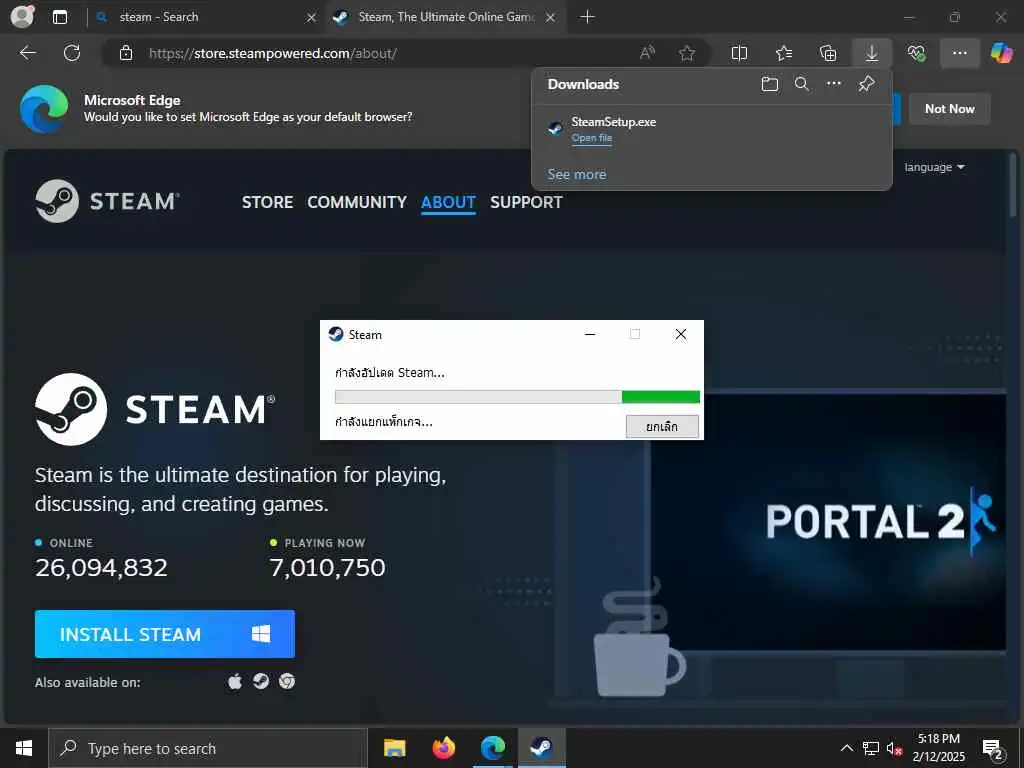Screen dimensions: 1024x768
Task: Click the Steam logo in page header
Action: (108, 201)
